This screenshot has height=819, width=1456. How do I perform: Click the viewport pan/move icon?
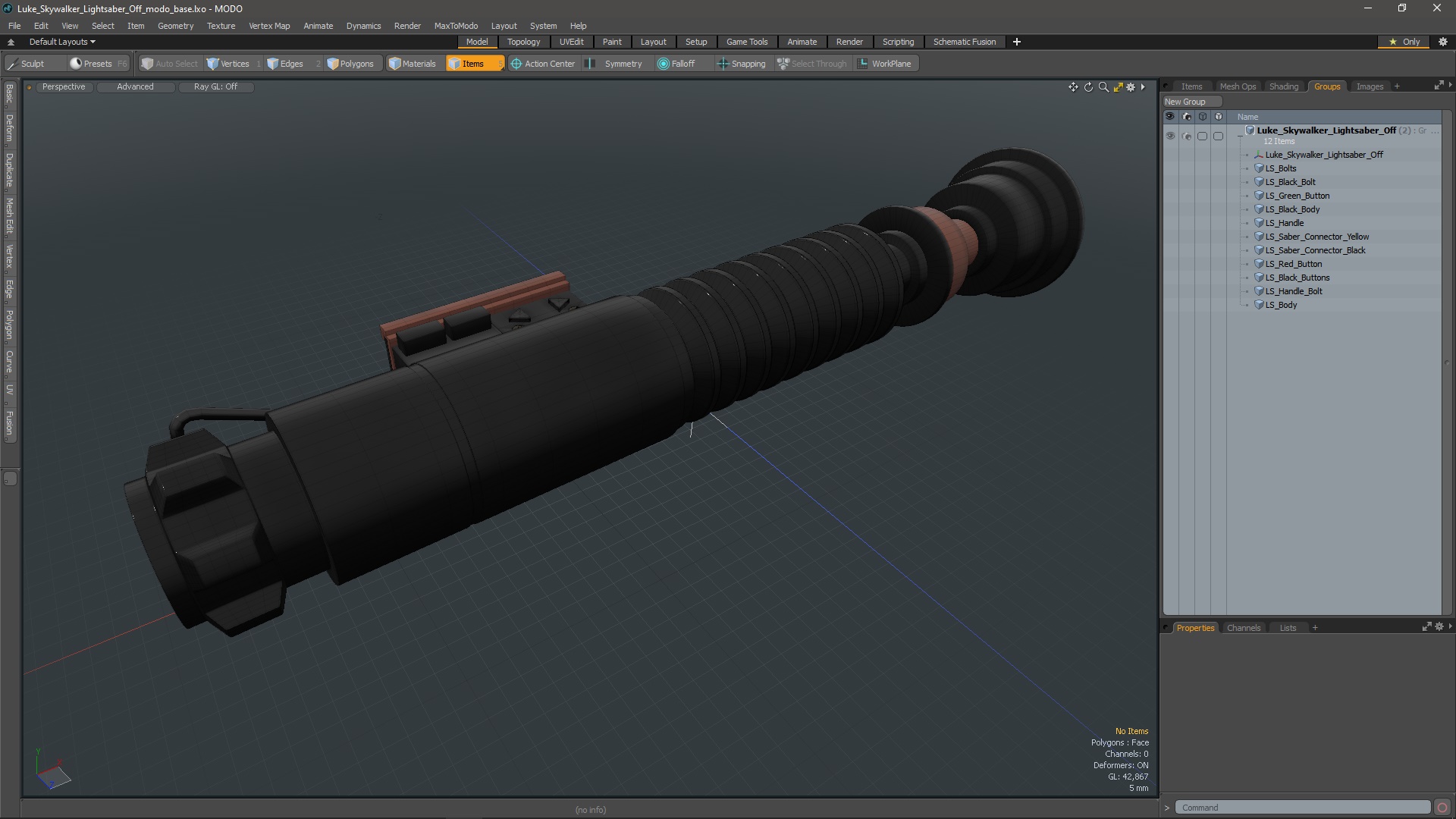(x=1073, y=87)
